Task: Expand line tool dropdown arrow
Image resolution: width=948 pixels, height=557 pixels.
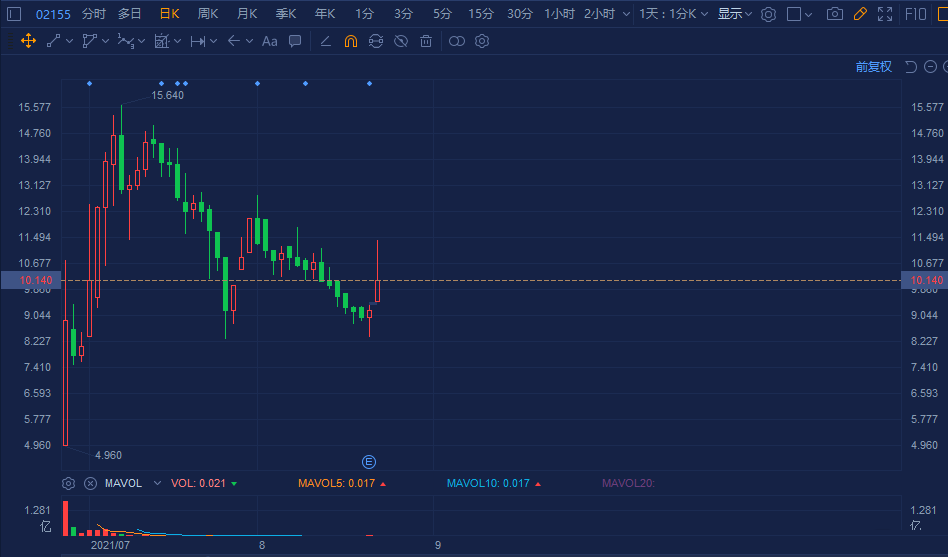Action: click(70, 41)
